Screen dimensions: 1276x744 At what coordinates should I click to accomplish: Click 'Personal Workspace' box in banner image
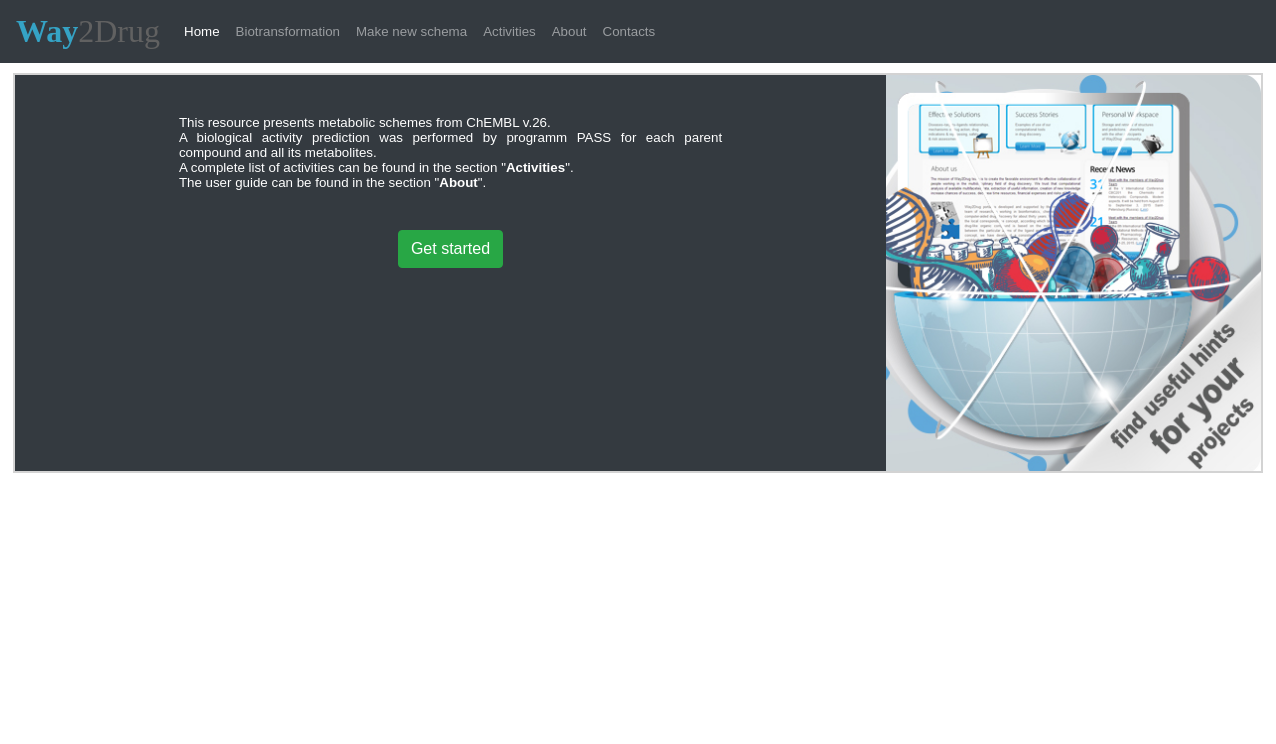click(1132, 130)
